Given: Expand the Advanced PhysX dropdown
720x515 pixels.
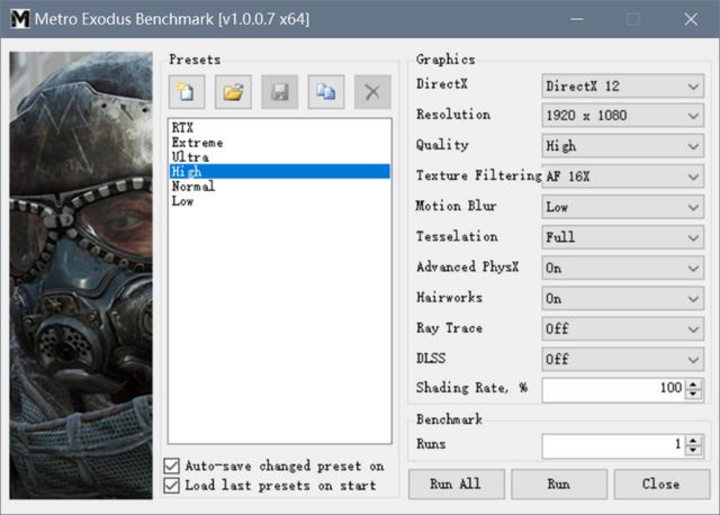Looking at the screenshot, I should click(x=623, y=268).
